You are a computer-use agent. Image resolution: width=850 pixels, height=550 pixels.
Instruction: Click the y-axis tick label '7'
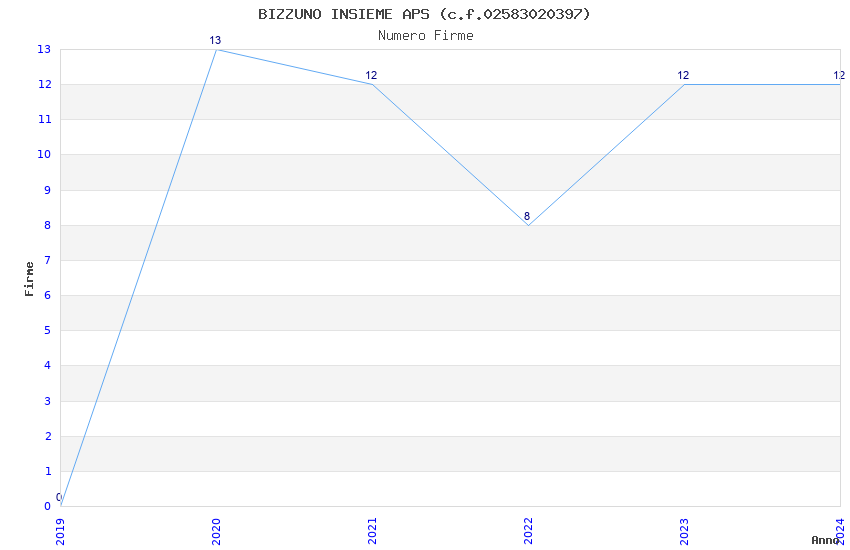tap(48, 261)
